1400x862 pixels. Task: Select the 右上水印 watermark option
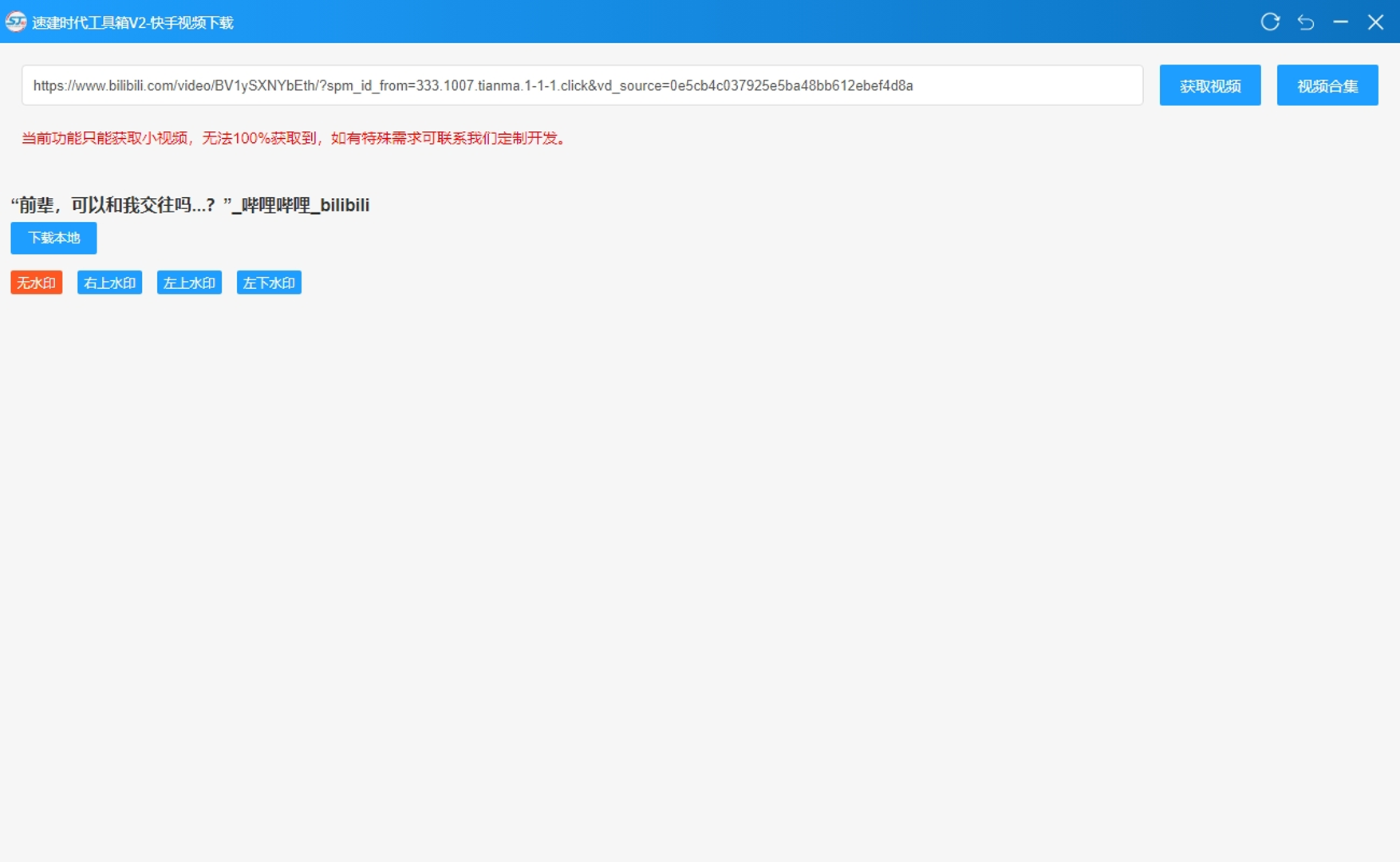tap(109, 283)
